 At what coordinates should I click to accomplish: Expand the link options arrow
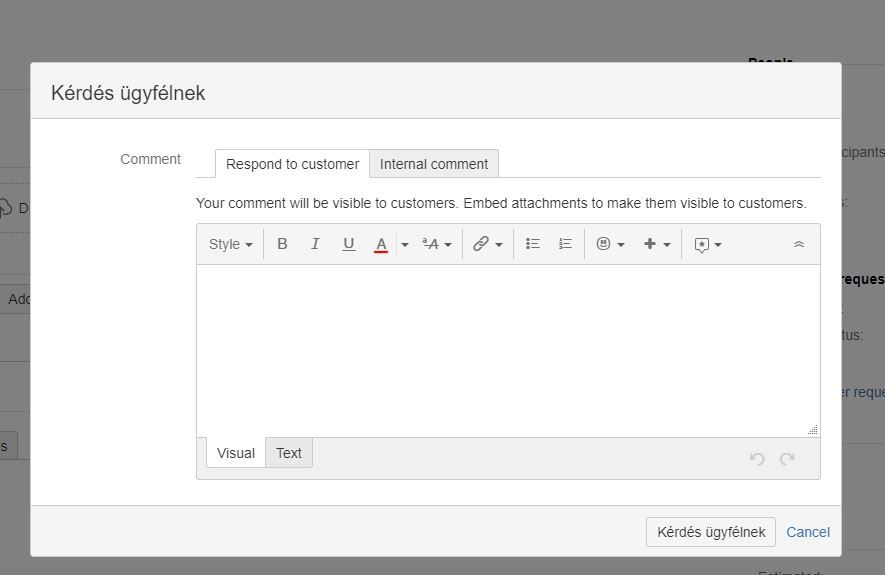pos(499,244)
